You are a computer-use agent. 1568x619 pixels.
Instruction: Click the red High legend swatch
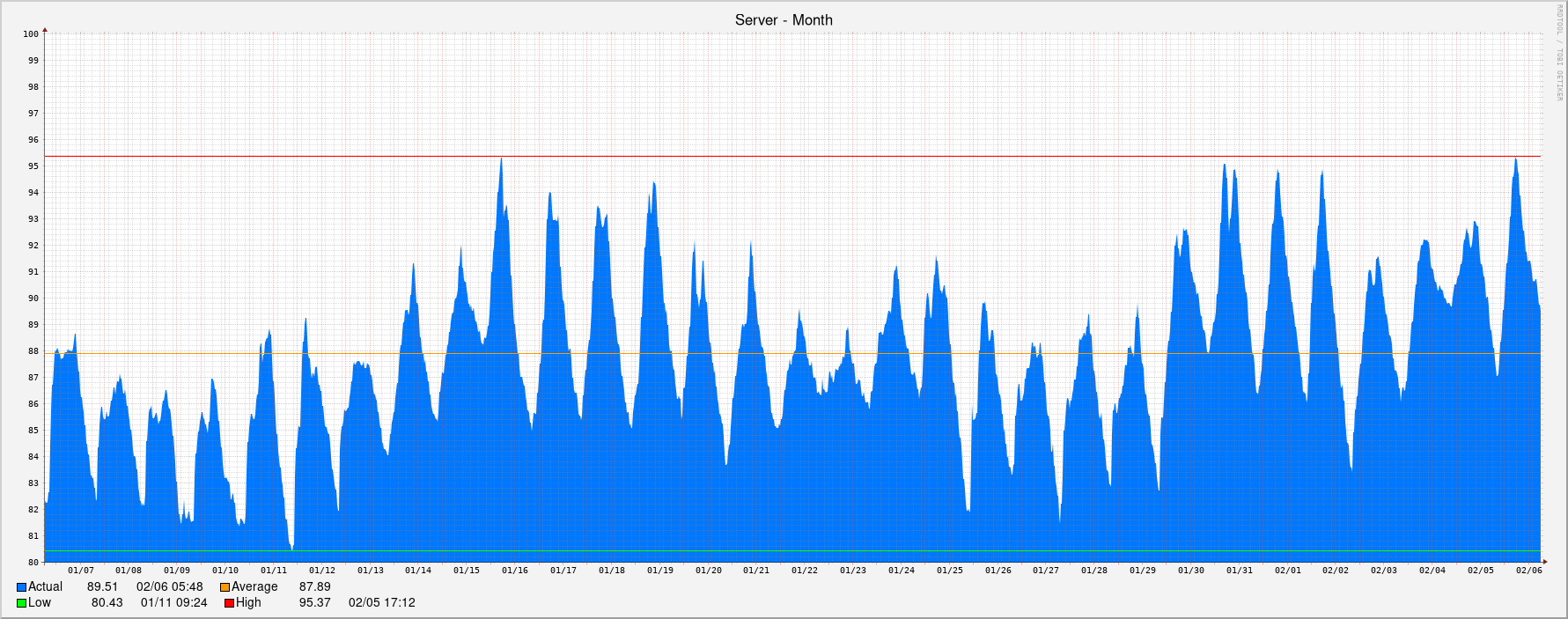coord(229,603)
